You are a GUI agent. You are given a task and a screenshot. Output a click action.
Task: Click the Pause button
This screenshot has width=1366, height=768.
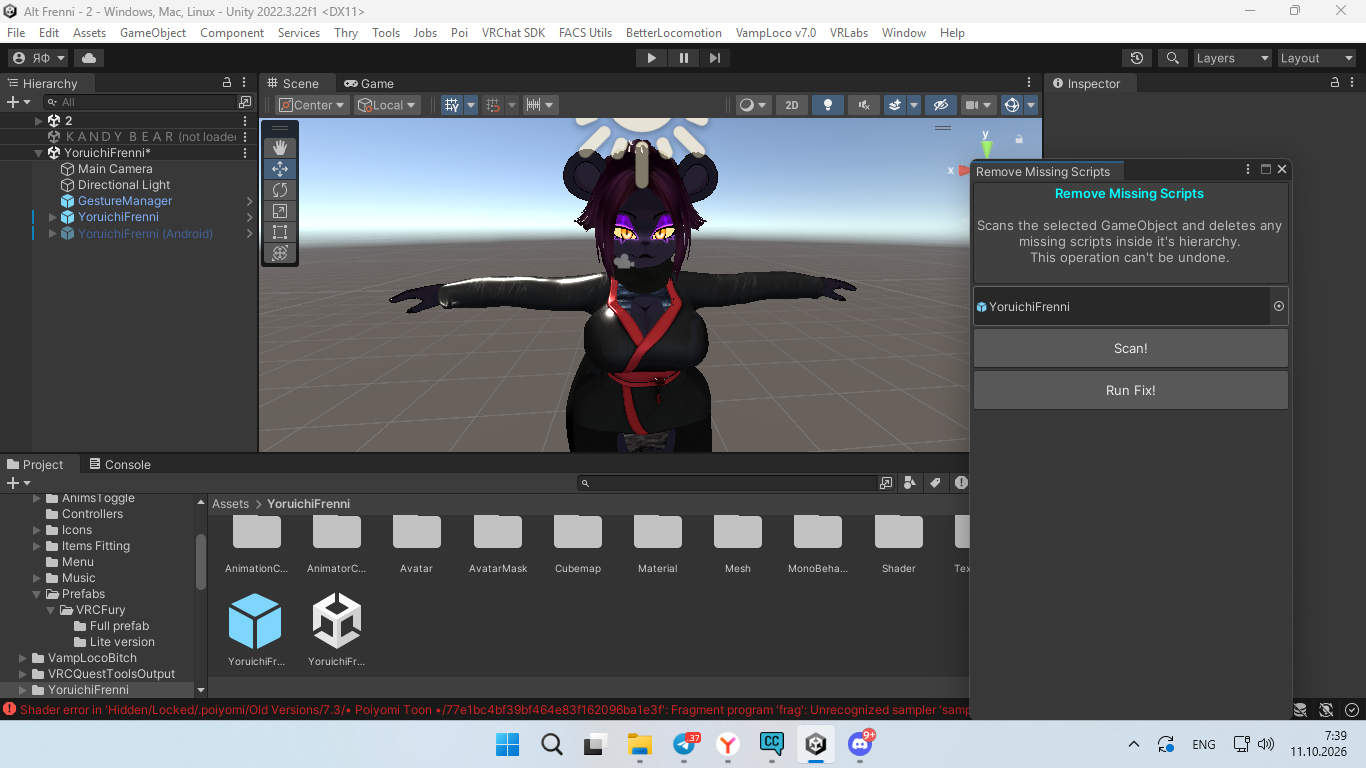point(684,58)
